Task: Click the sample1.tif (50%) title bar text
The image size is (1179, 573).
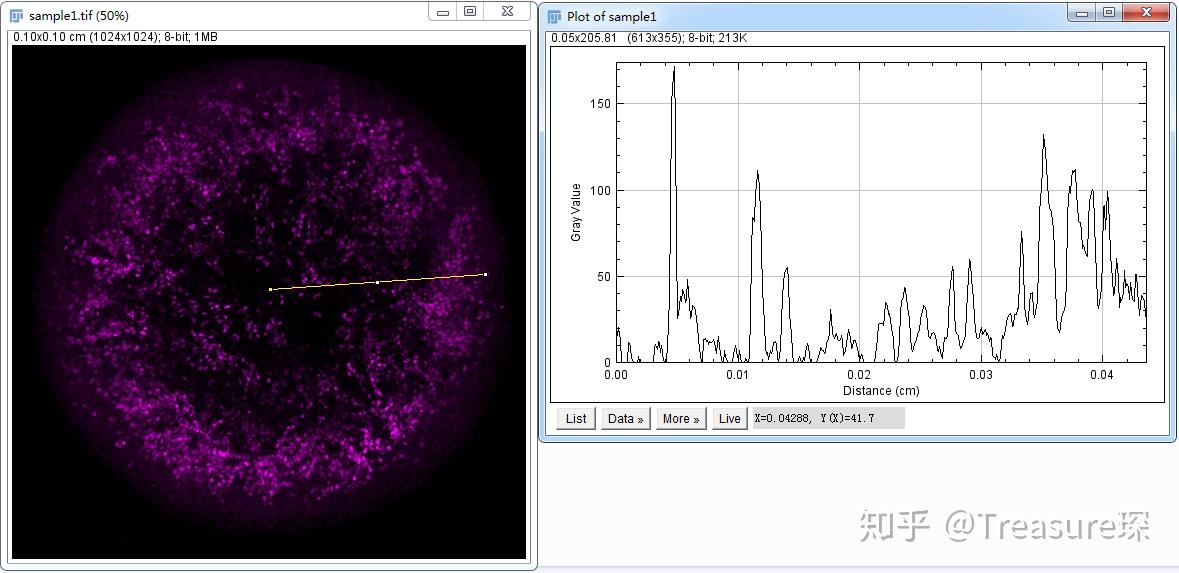Action: click(79, 16)
